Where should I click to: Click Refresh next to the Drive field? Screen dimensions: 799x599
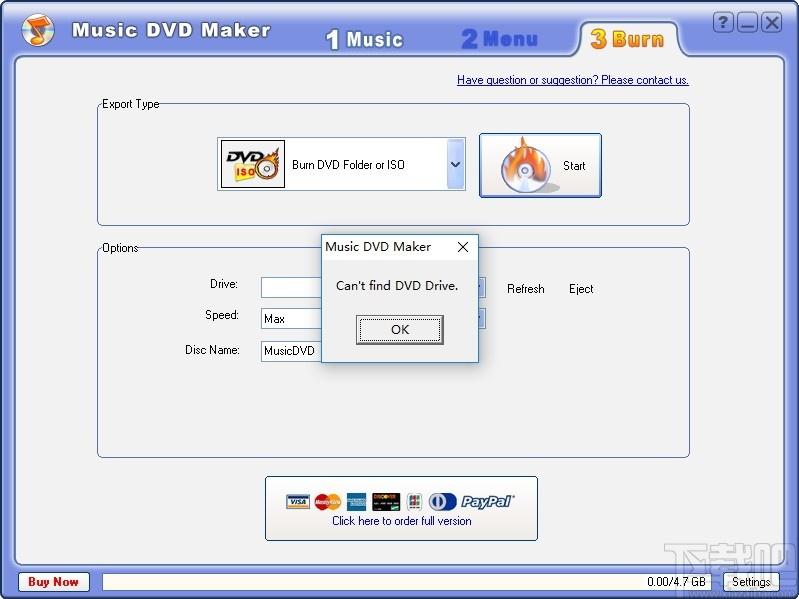click(525, 289)
